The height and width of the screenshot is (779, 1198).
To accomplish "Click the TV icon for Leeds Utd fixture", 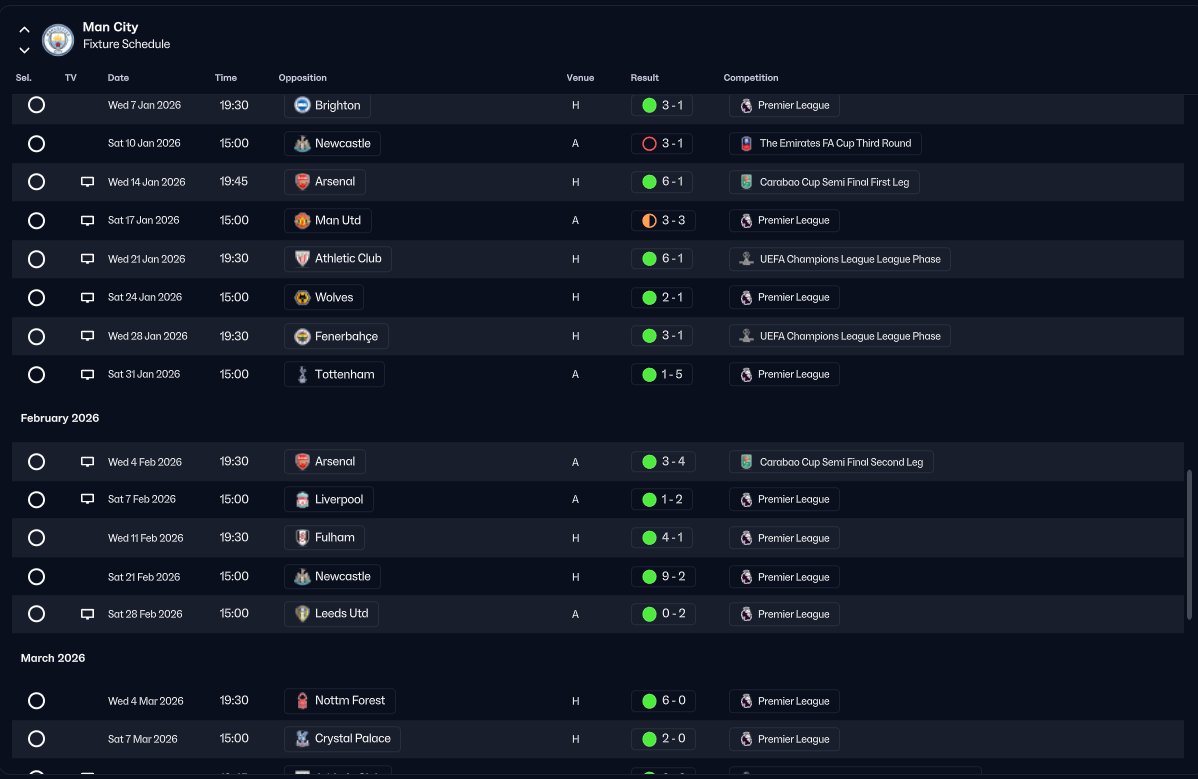I will coord(88,614).
